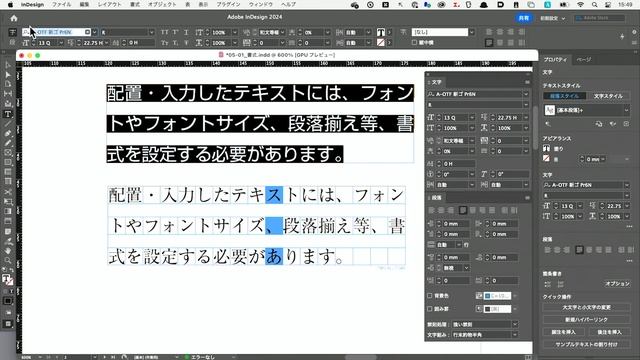Toggle highlighted justify alignment in paragraph panel
Viewport: 640px width, 360px height.
(x=462, y=210)
